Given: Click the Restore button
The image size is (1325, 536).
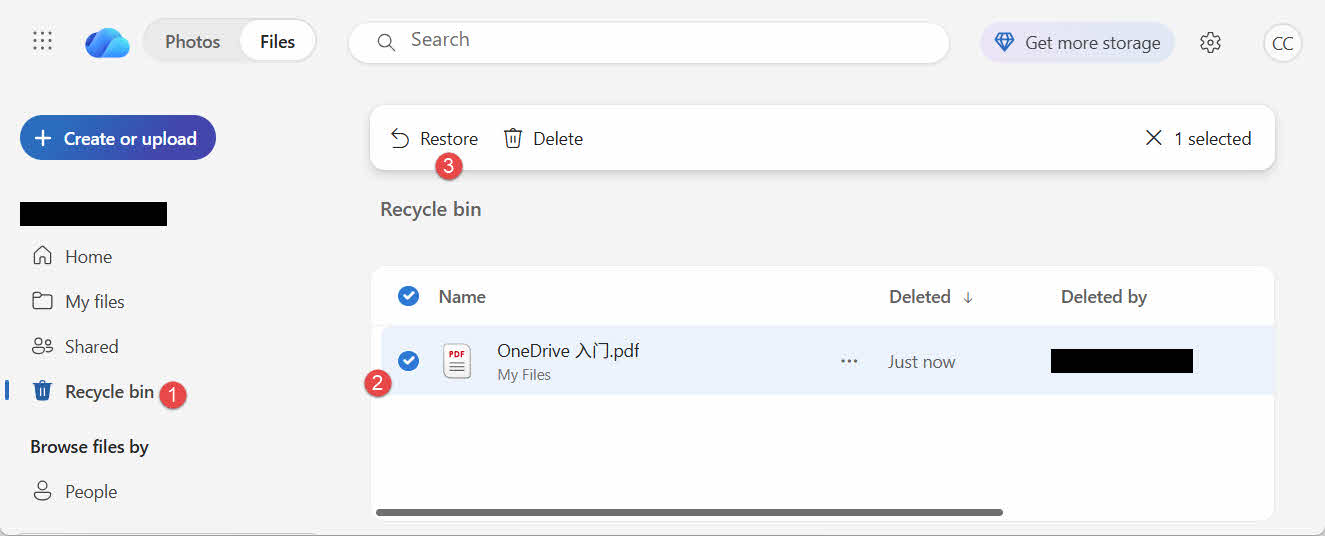Looking at the screenshot, I should pyautogui.click(x=434, y=139).
